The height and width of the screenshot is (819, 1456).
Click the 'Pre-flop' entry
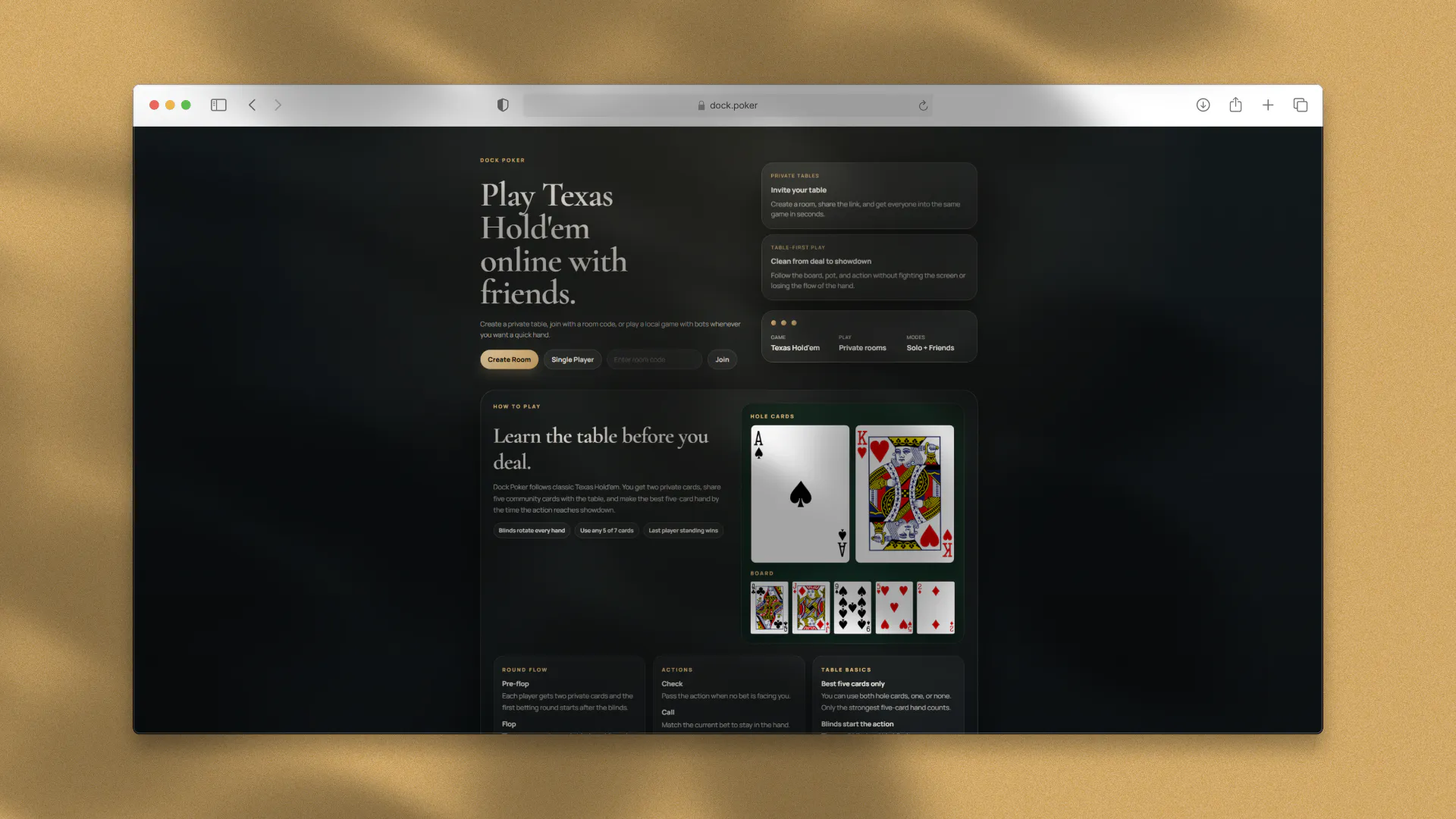click(x=516, y=684)
